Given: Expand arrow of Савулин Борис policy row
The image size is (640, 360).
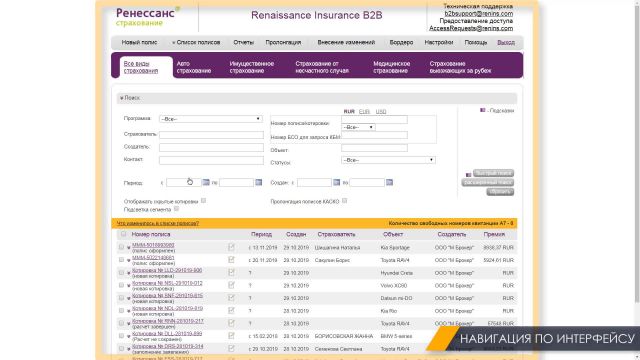Looking at the screenshot, I should (129, 260).
